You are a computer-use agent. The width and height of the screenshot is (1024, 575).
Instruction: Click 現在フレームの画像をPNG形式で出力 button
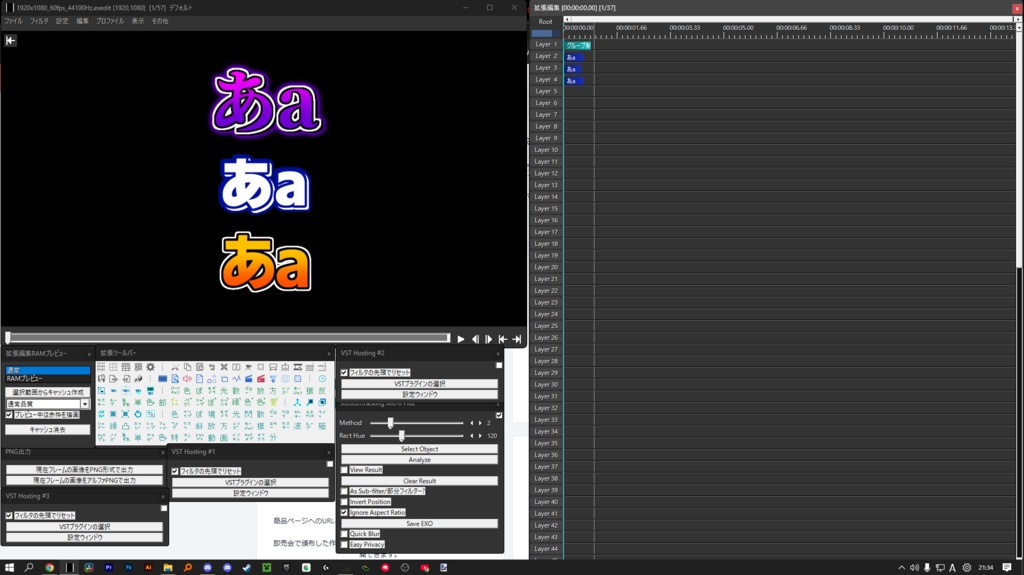coord(84,470)
